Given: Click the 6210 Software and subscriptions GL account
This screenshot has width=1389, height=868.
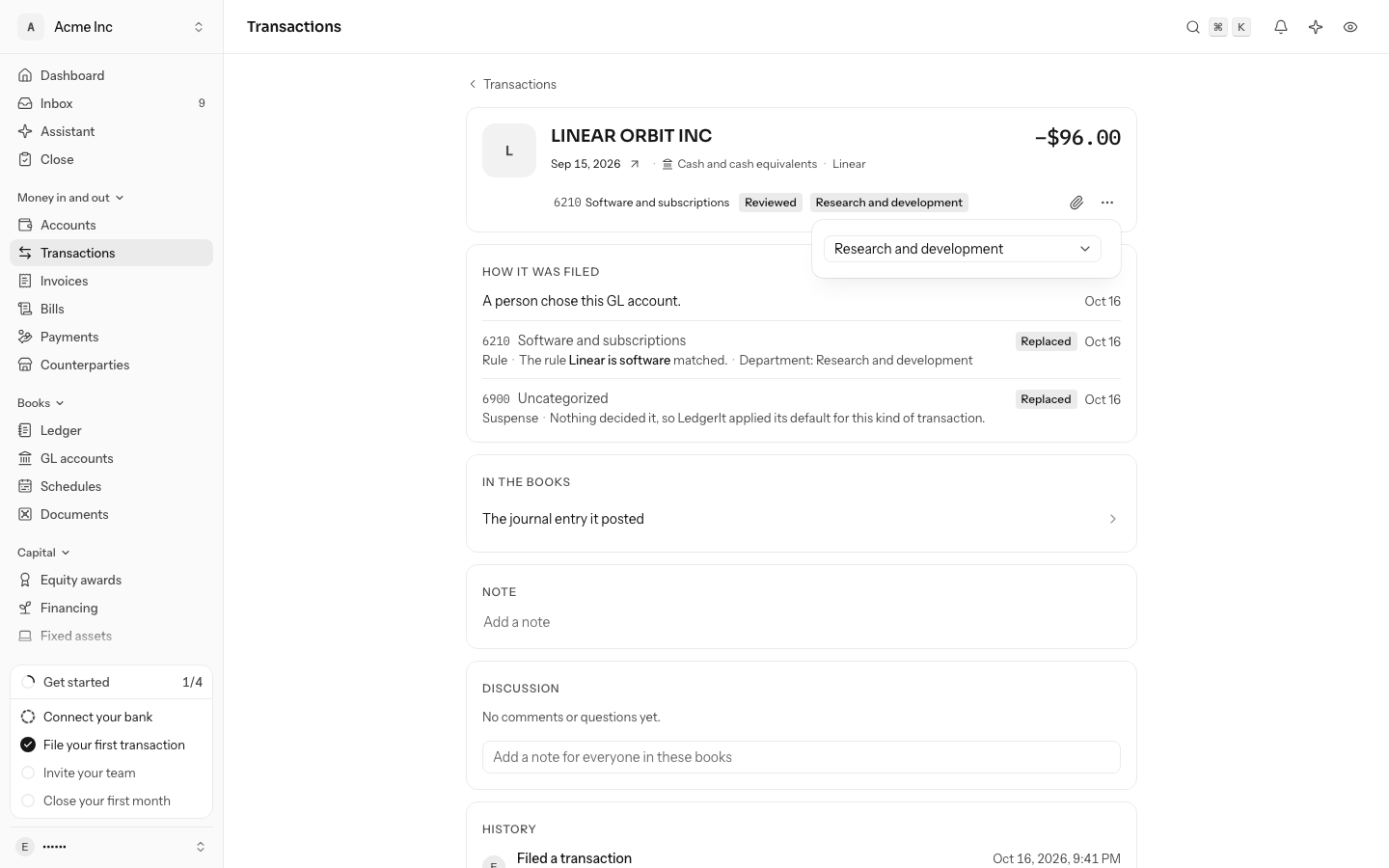Looking at the screenshot, I should pos(641,203).
